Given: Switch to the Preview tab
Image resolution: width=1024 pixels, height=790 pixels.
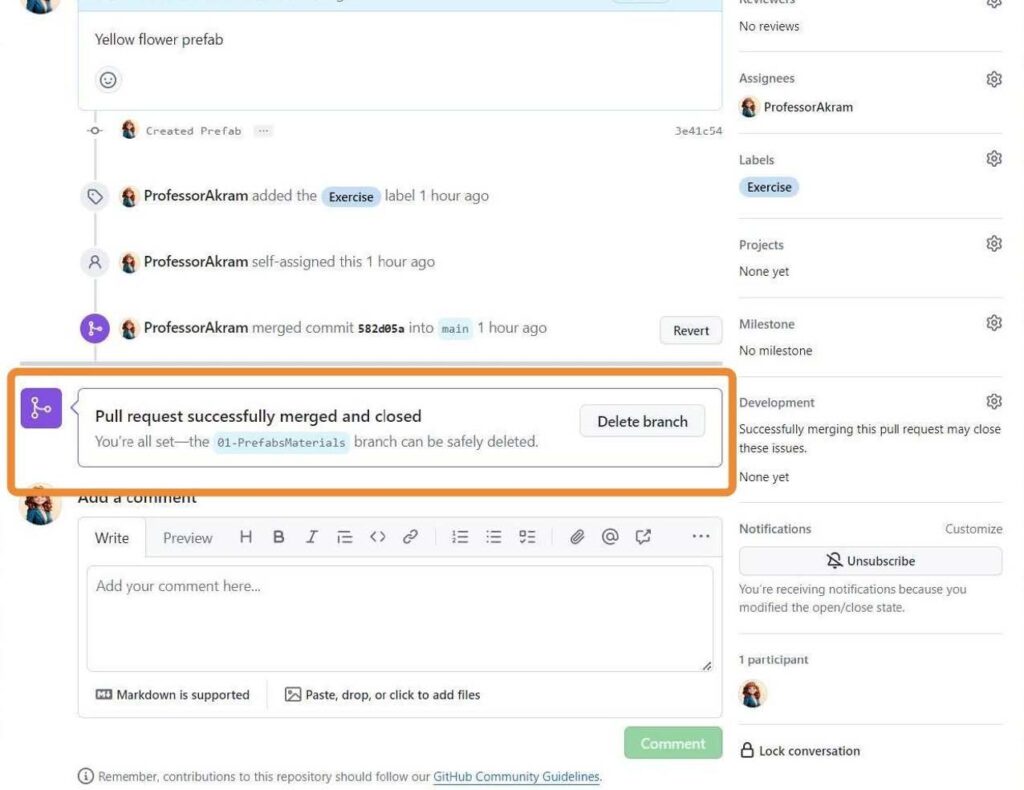Looking at the screenshot, I should point(187,538).
